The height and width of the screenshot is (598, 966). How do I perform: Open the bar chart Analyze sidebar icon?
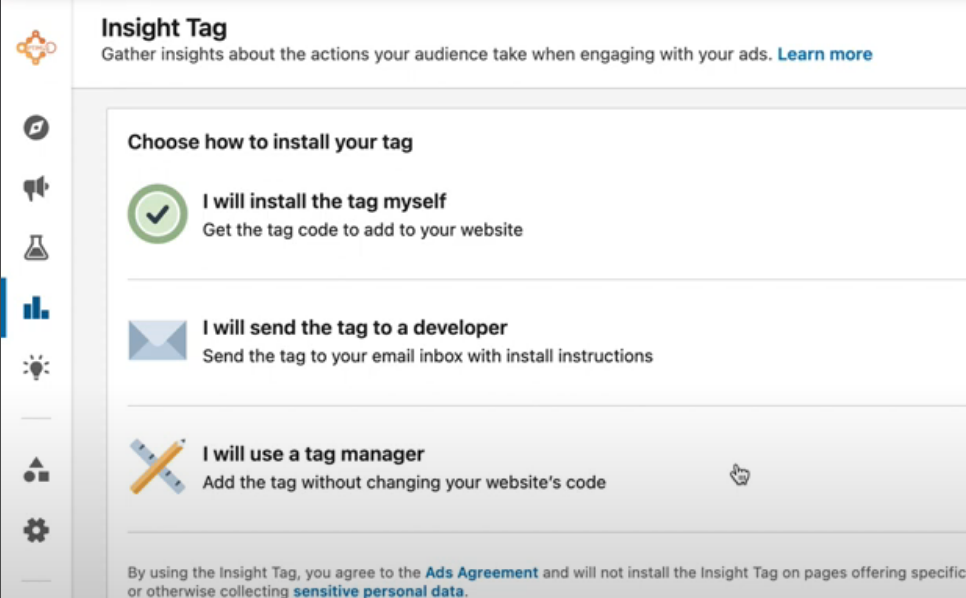click(x=36, y=307)
